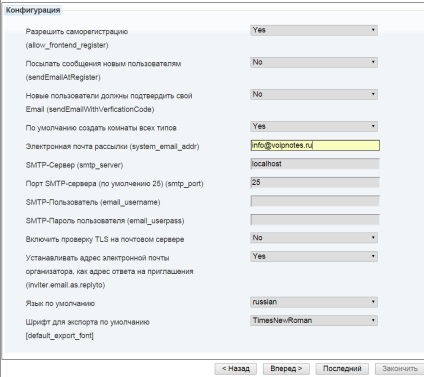This screenshot has width=424, height=377.
Task: Click the Закончить button
Action: (399, 369)
